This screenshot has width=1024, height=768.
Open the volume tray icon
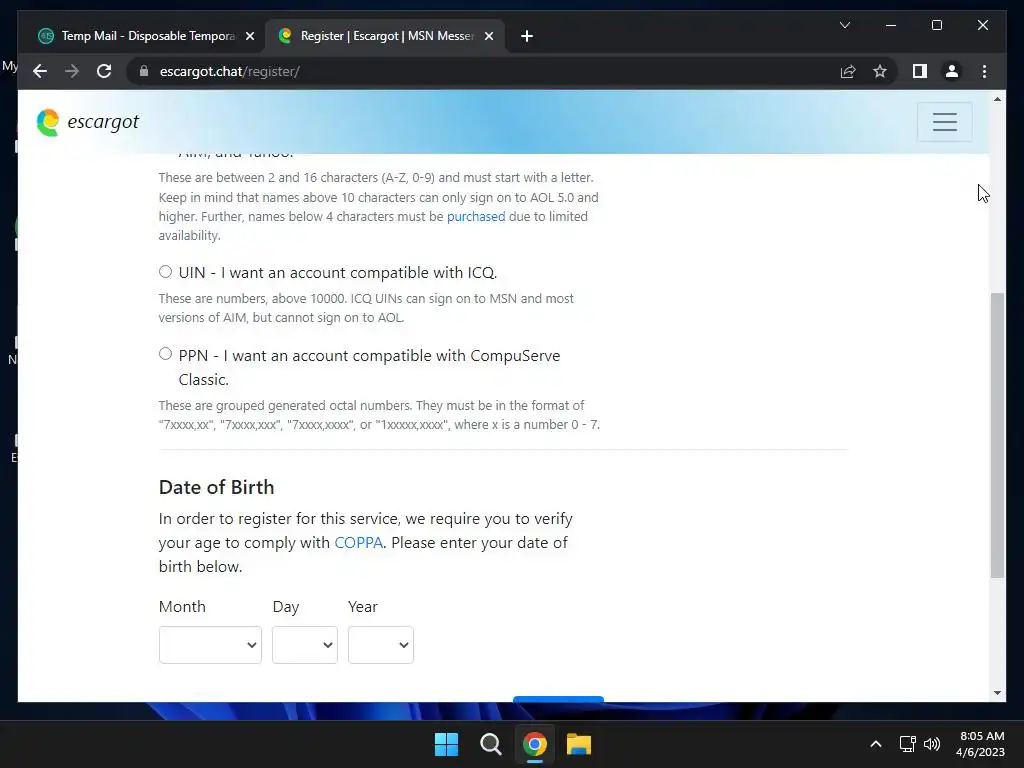tap(932, 744)
